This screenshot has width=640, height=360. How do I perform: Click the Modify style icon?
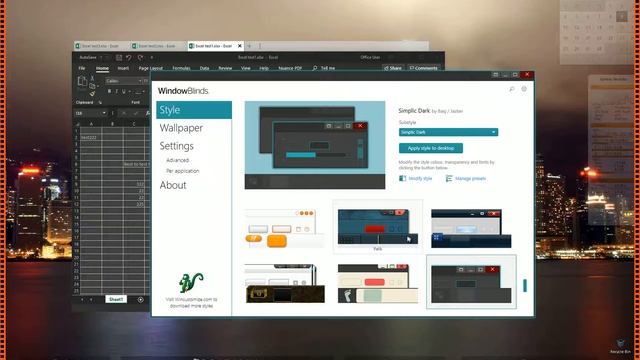coord(402,178)
